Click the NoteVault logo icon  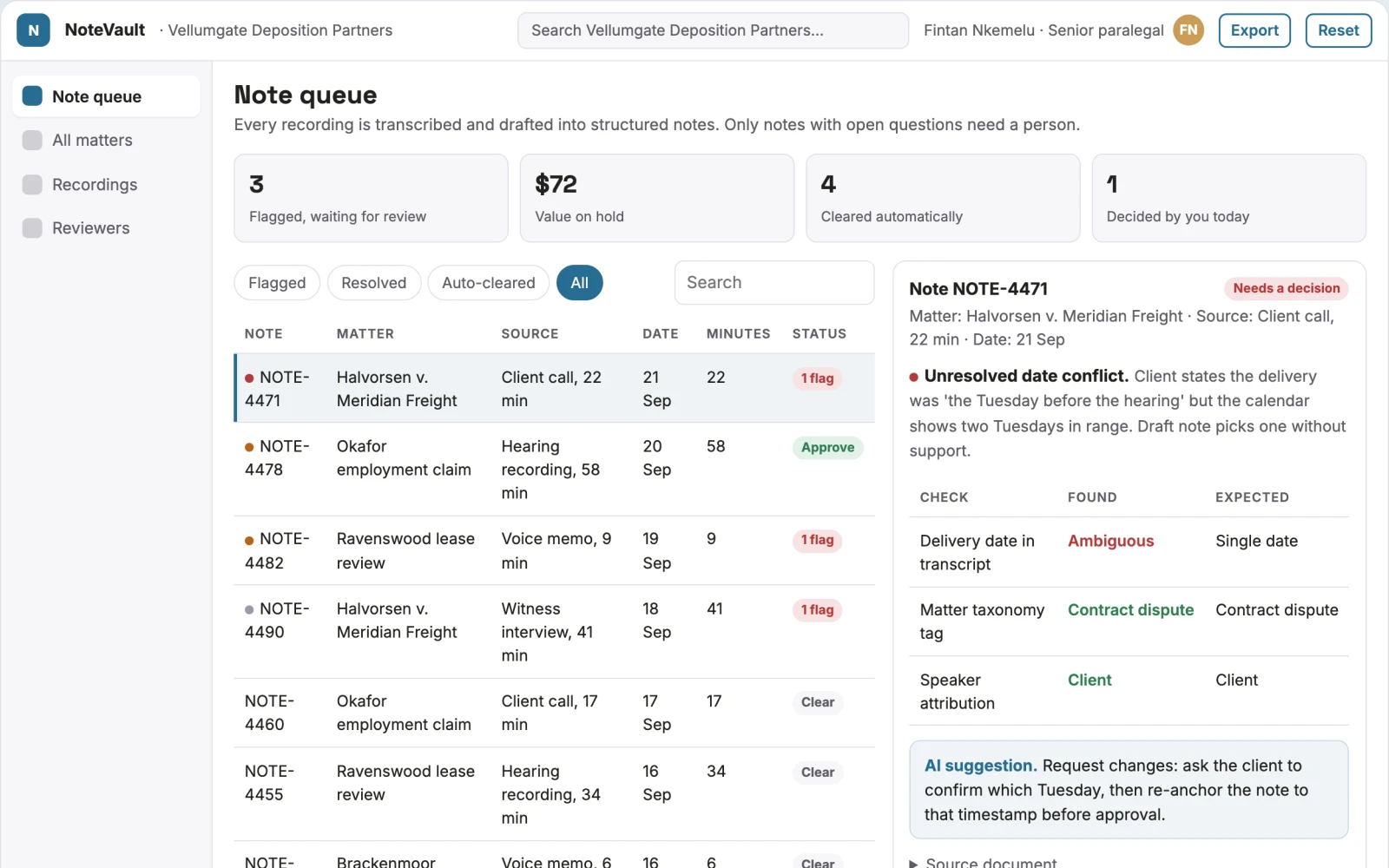click(x=33, y=30)
